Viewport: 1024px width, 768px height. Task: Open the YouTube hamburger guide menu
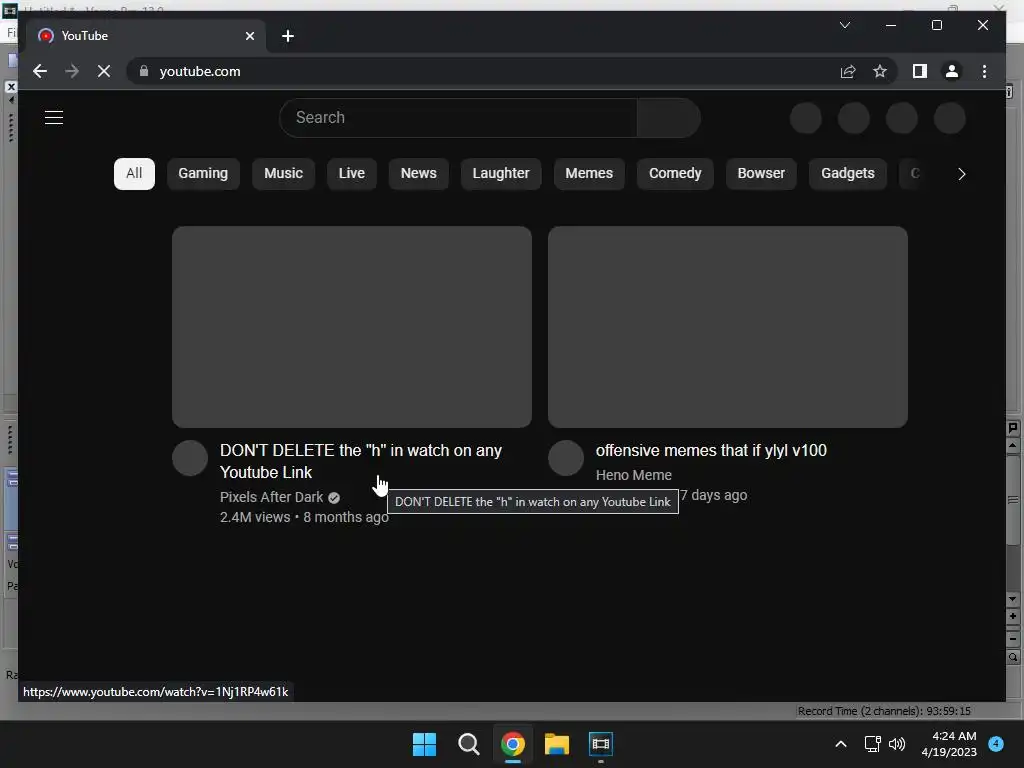pyautogui.click(x=54, y=118)
